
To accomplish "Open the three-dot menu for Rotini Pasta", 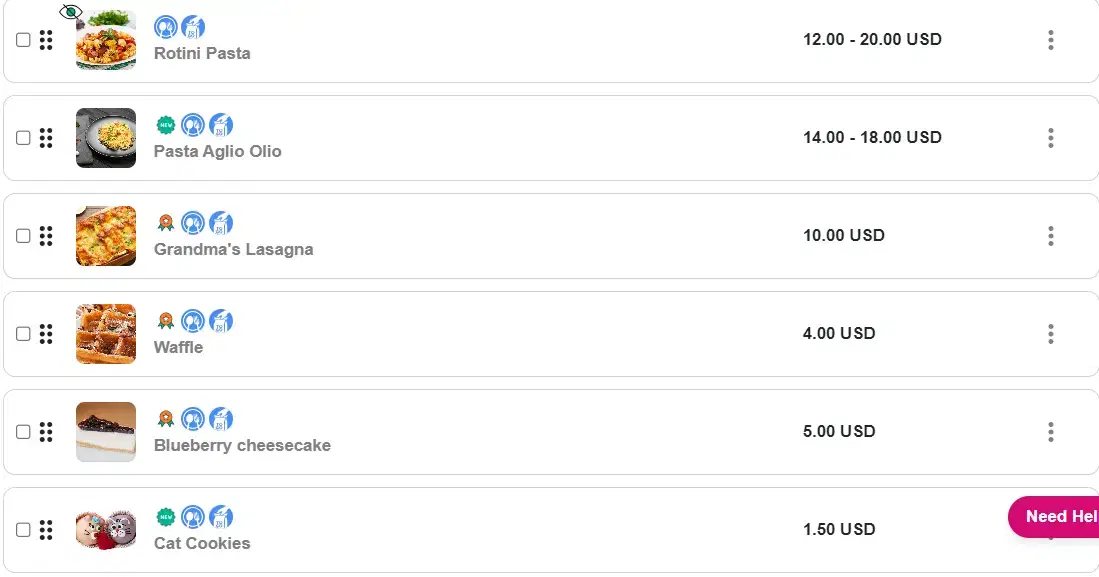I will pyautogui.click(x=1050, y=40).
